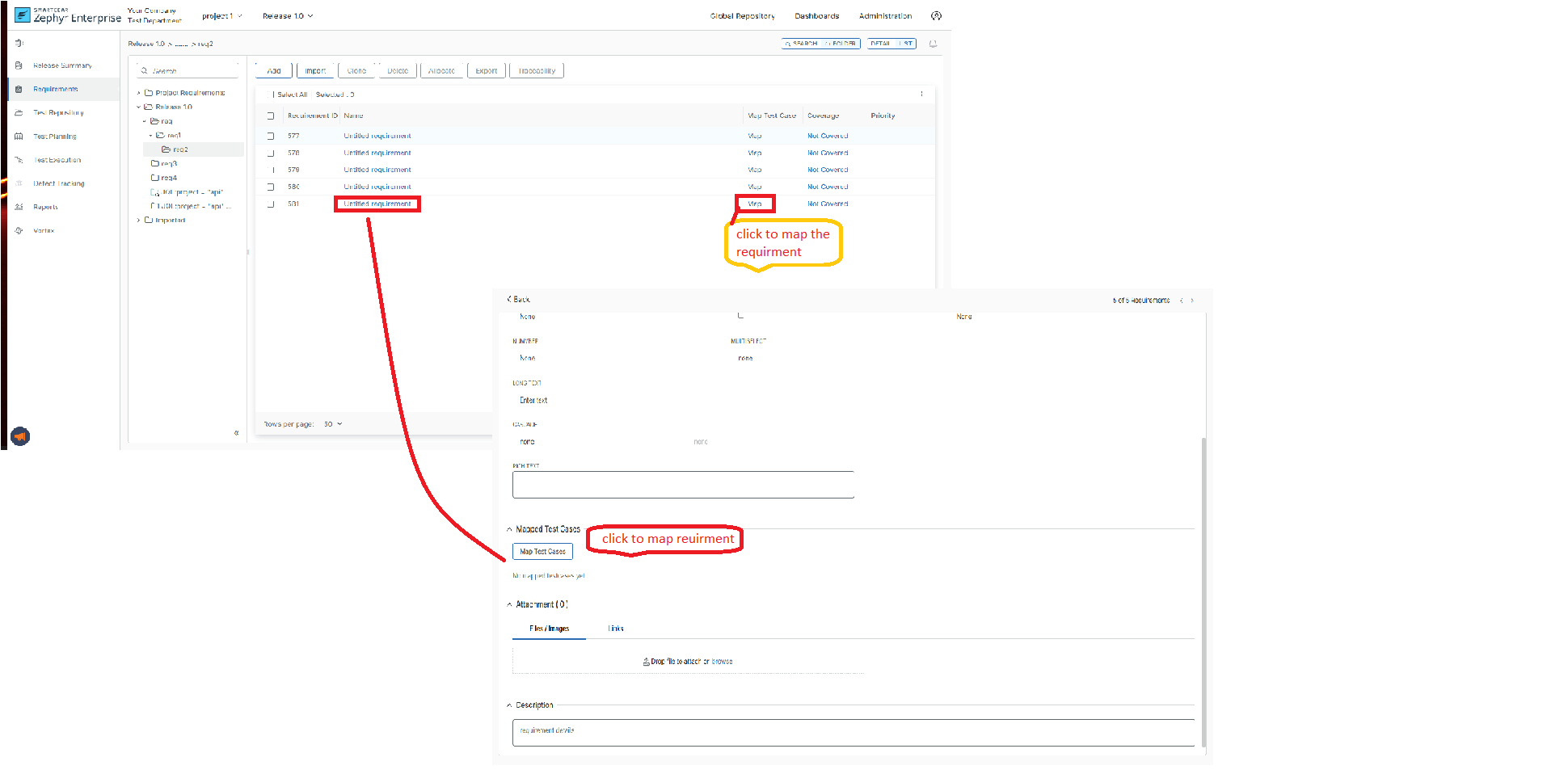Open the project 1 dropdown

(x=221, y=16)
